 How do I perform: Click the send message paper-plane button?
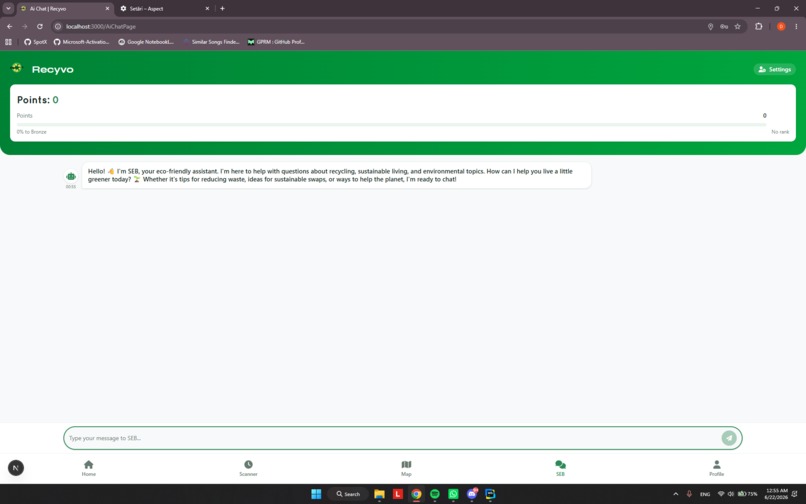(728, 438)
